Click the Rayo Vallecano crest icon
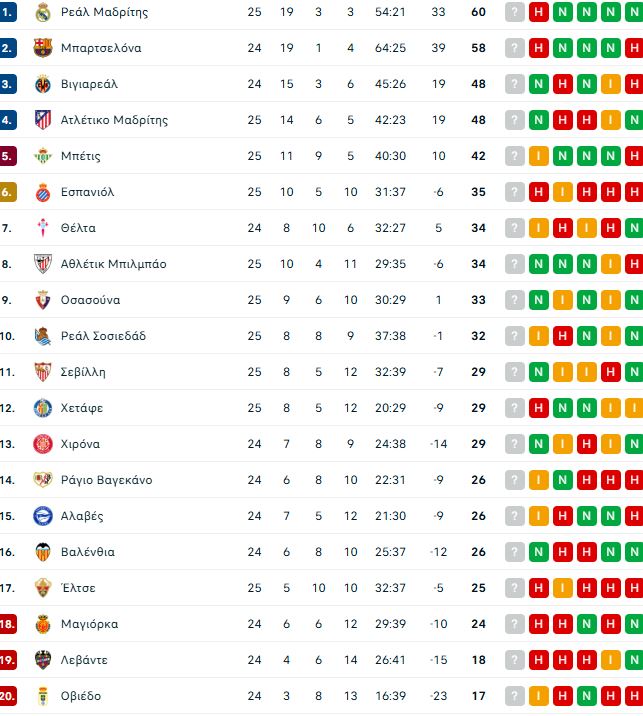 pos(42,480)
